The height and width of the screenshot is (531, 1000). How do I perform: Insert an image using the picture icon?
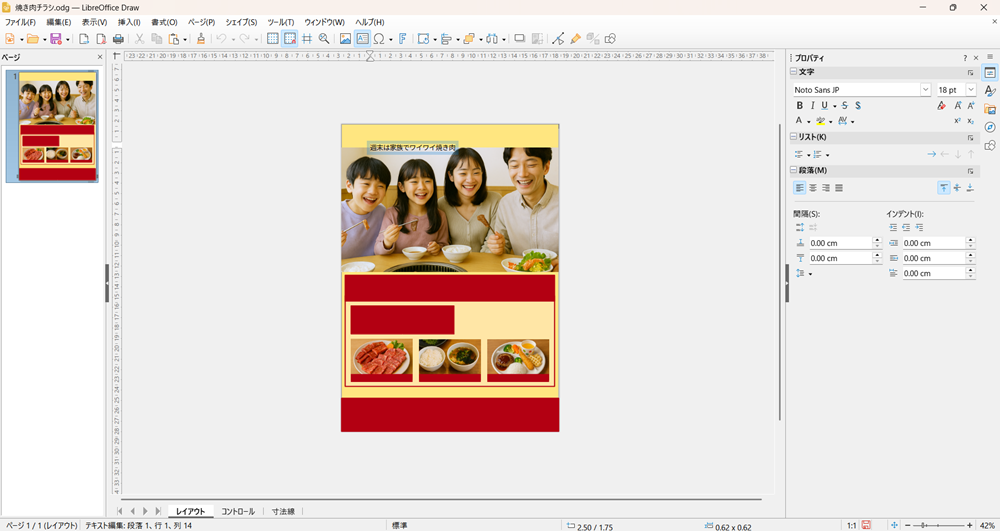(345, 39)
